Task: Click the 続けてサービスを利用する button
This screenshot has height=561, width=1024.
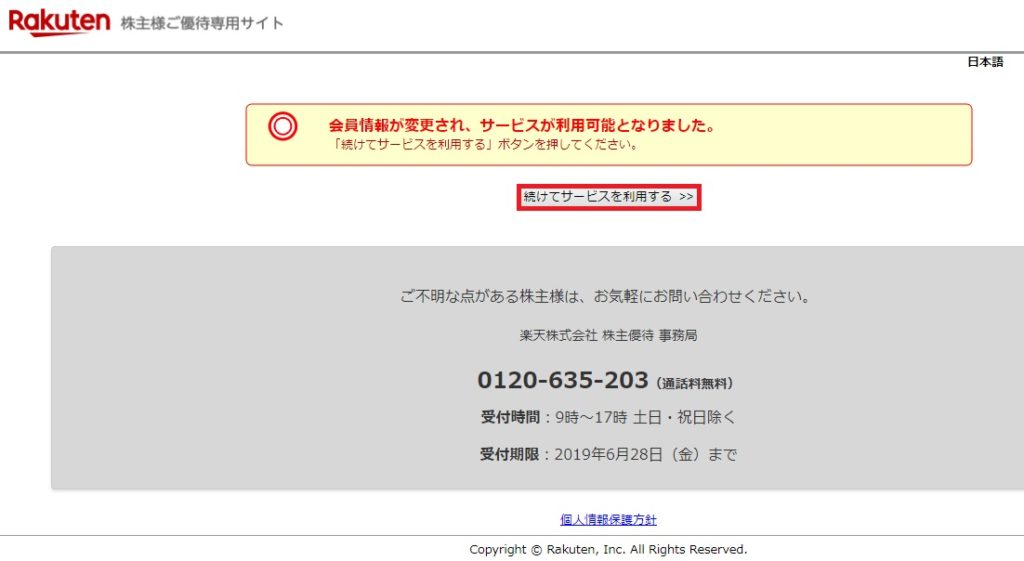Action: [x=609, y=197]
